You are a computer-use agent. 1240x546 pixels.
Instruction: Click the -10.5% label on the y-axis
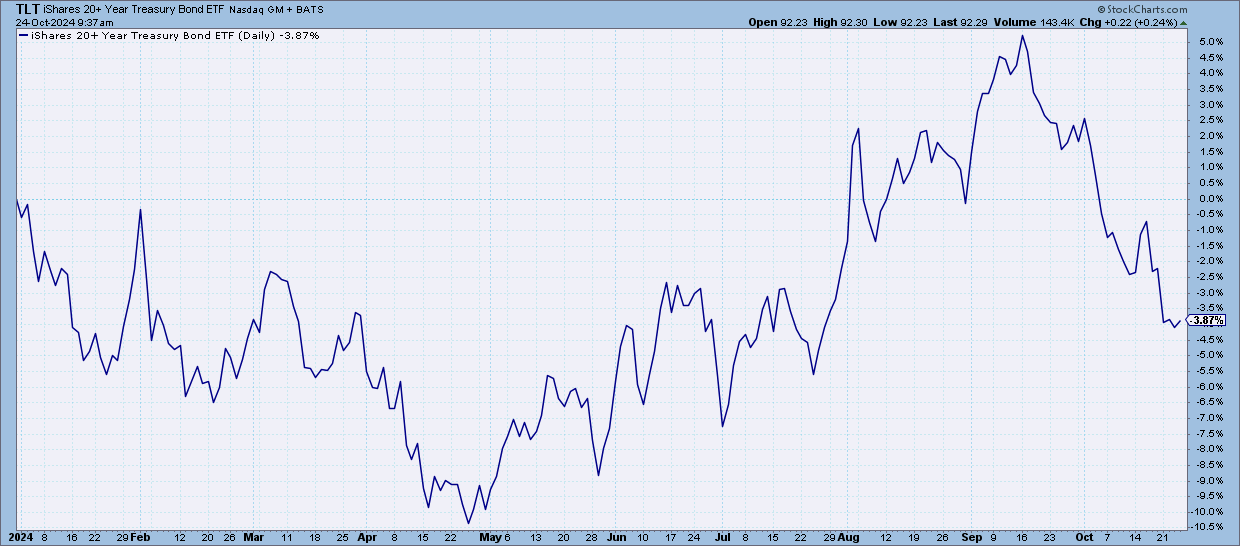[1205, 528]
